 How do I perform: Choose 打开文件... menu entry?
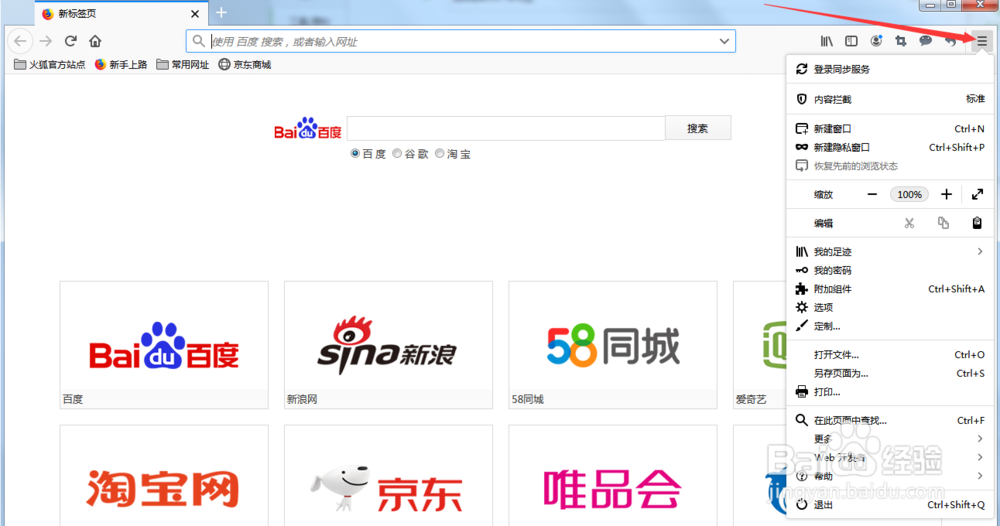pyautogui.click(x=890, y=354)
